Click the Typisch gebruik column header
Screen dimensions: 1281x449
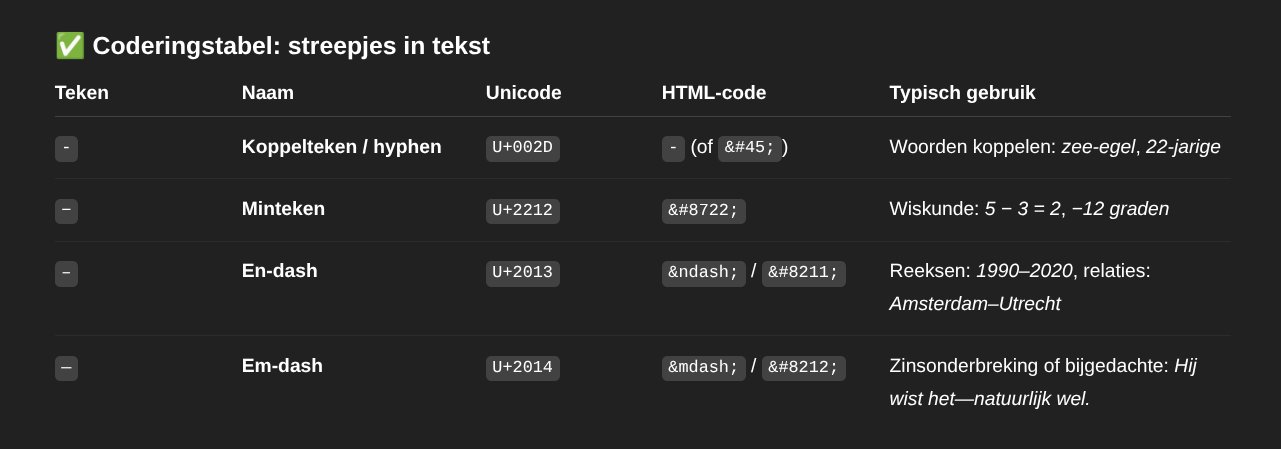pyautogui.click(x=962, y=93)
